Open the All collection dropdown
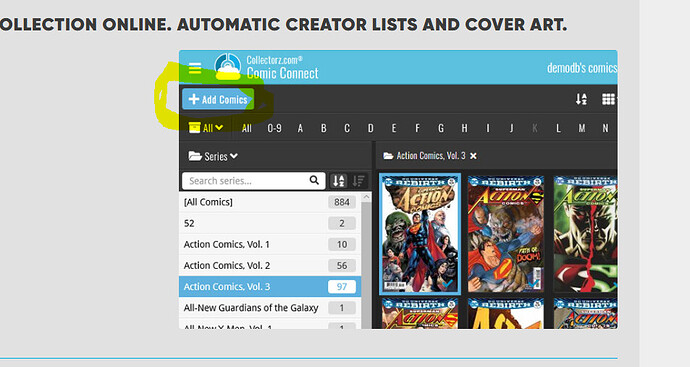This screenshot has height=367, width=690. 206,128
